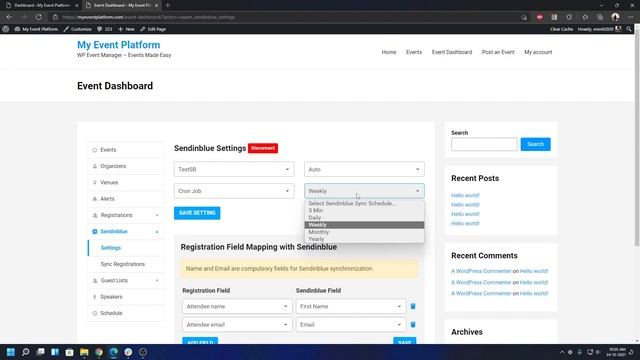640x360 pixels.
Task: Choose 'Select Sendinblue Sync Schedule...' placeholder option
Action: [364, 203]
